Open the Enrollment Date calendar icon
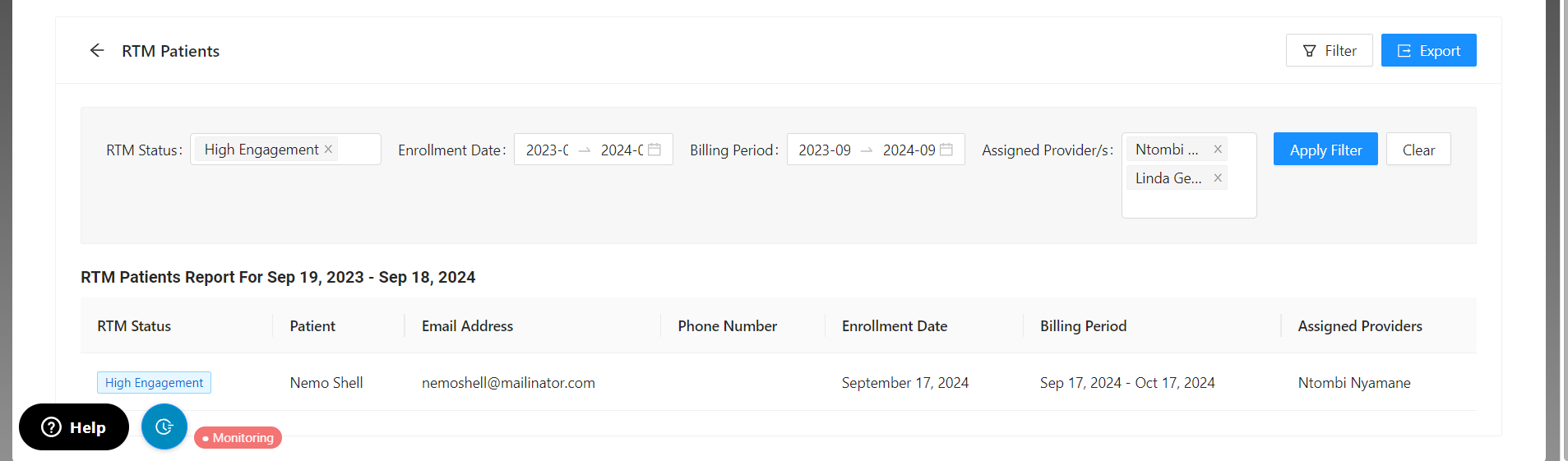The width and height of the screenshot is (1568, 461). point(654,150)
